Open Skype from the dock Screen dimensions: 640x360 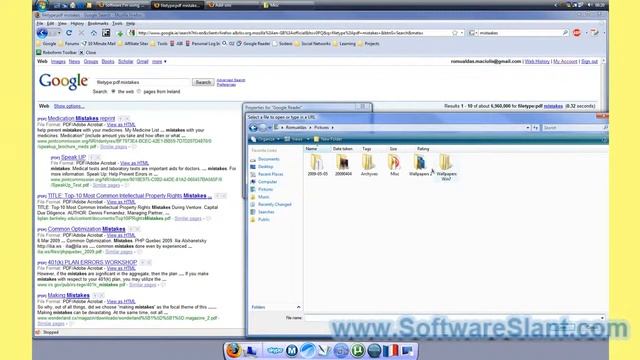275,351
